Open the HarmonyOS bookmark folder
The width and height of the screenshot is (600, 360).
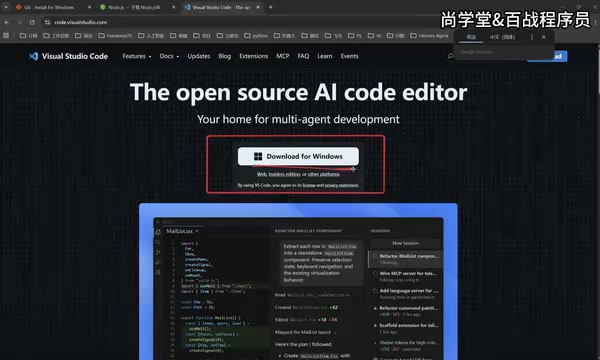115,36
